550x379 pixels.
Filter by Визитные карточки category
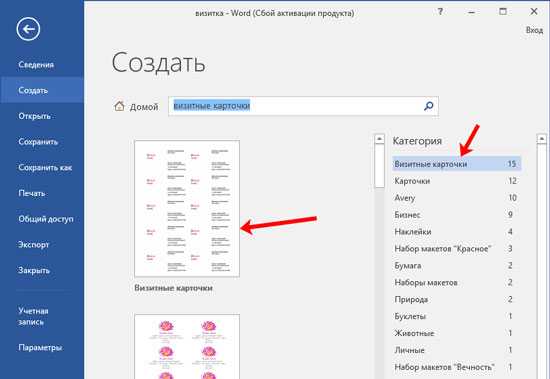(x=457, y=164)
